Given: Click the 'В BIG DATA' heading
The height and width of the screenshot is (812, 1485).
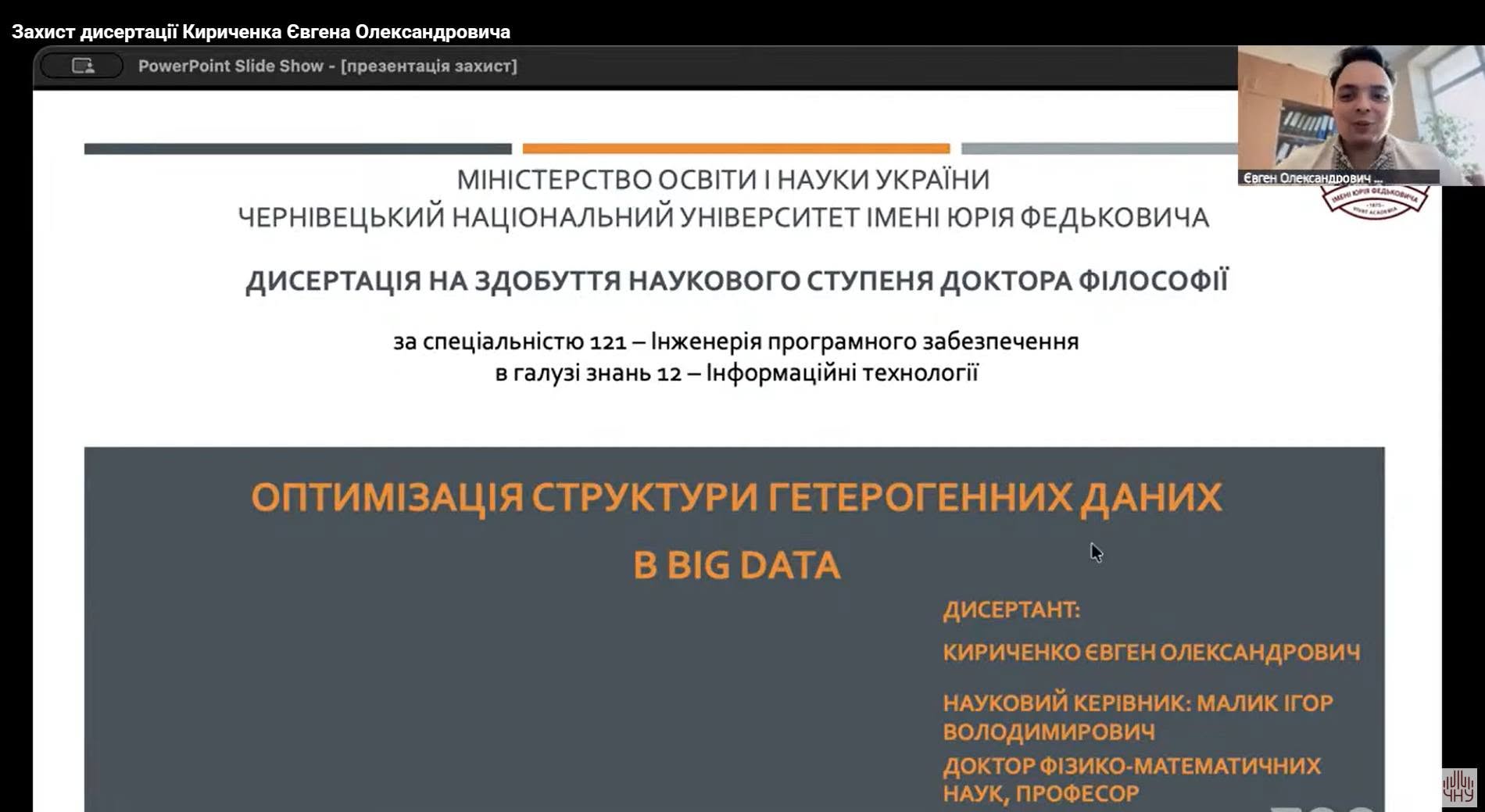Looking at the screenshot, I should pos(736,565).
